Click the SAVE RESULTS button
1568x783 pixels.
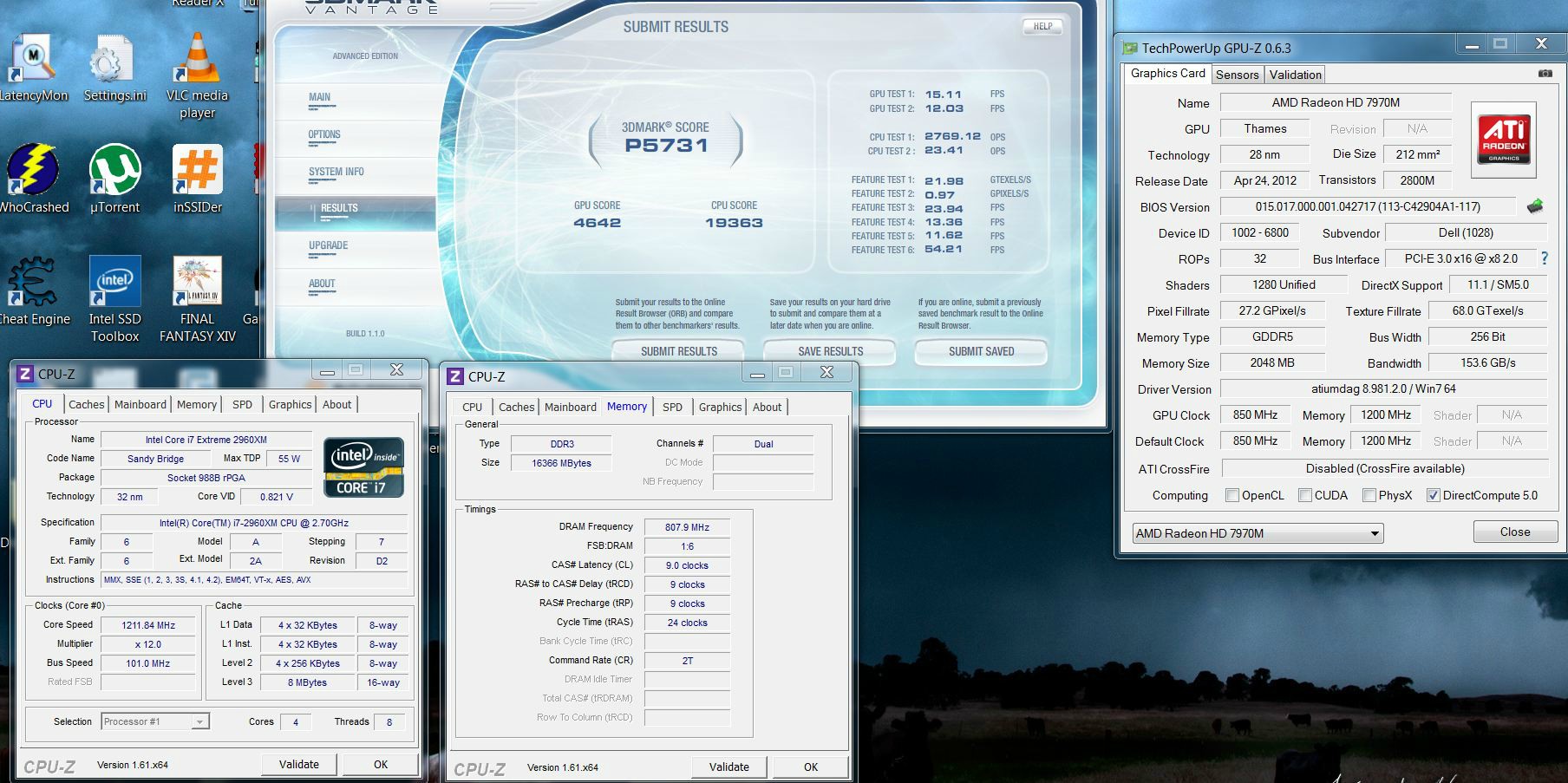830,351
